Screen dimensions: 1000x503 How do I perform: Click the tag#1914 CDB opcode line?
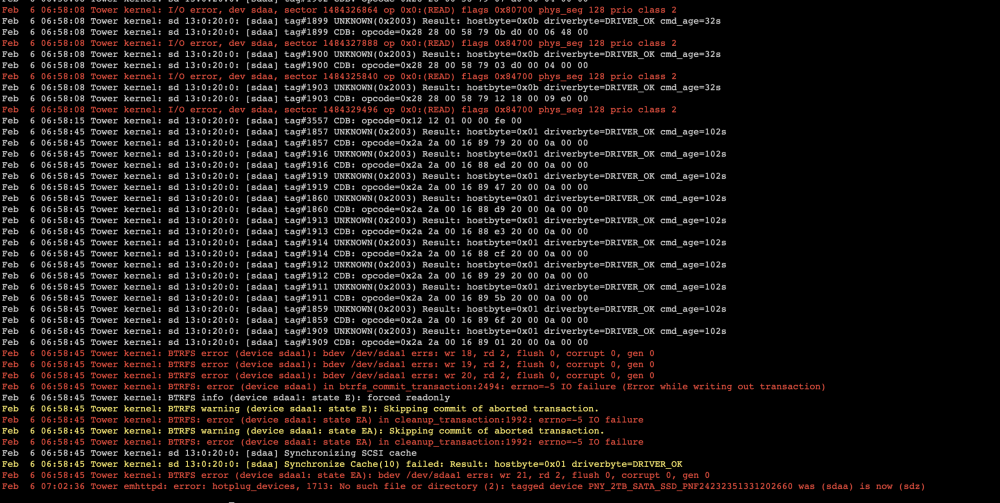[x=295, y=254]
